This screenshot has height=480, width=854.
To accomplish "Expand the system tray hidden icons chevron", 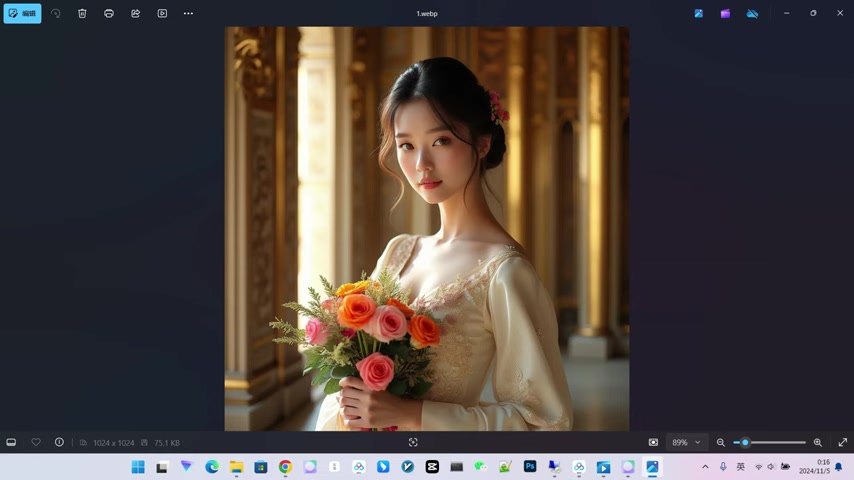I will (705, 467).
